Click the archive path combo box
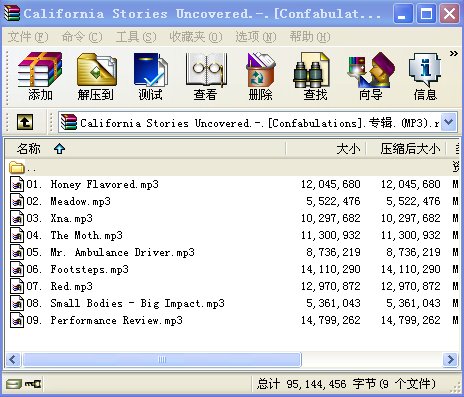Image resolution: width=464 pixels, height=397 pixels. point(257,123)
